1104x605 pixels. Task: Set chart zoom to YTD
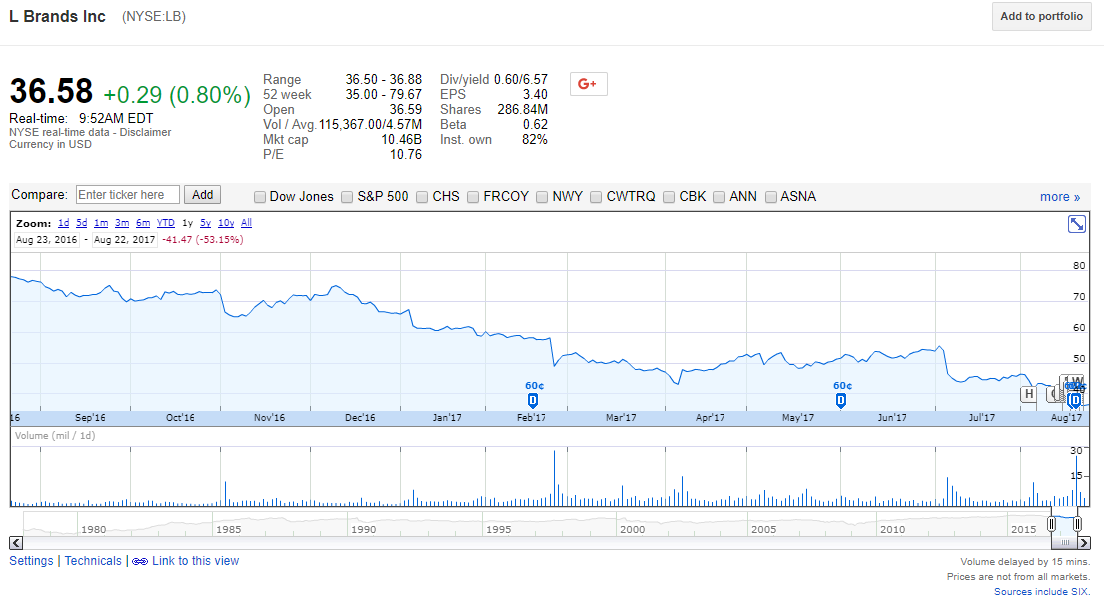click(x=165, y=223)
